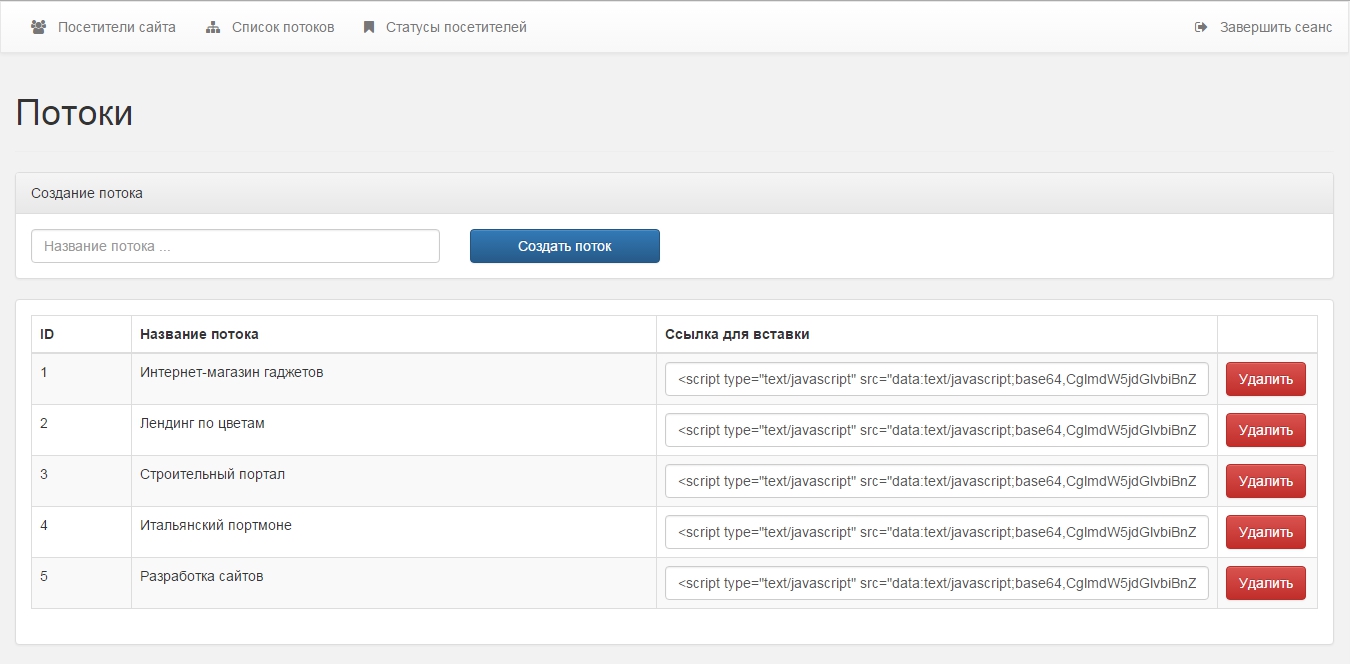Focus the Название потока input field
Screen dimensions: 1350x664
click(x=235, y=246)
